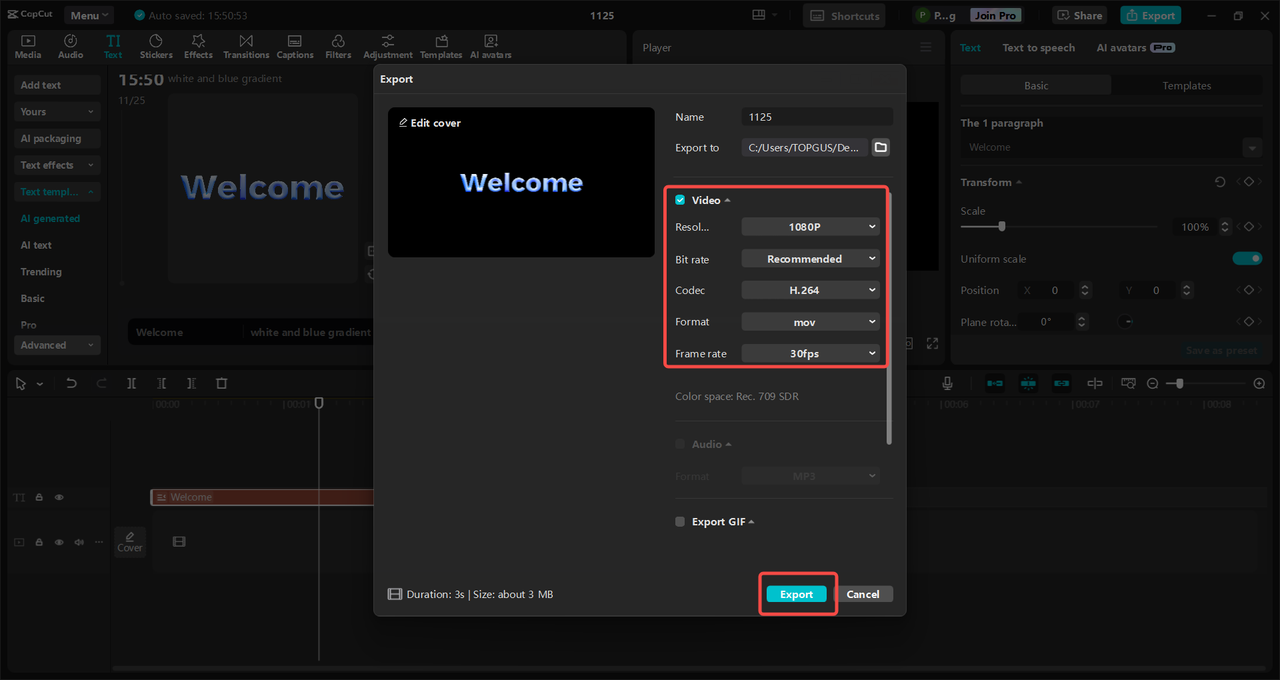Viewport: 1280px width, 680px height.
Task: Open the Media panel icon
Action: pyautogui.click(x=28, y=46)
